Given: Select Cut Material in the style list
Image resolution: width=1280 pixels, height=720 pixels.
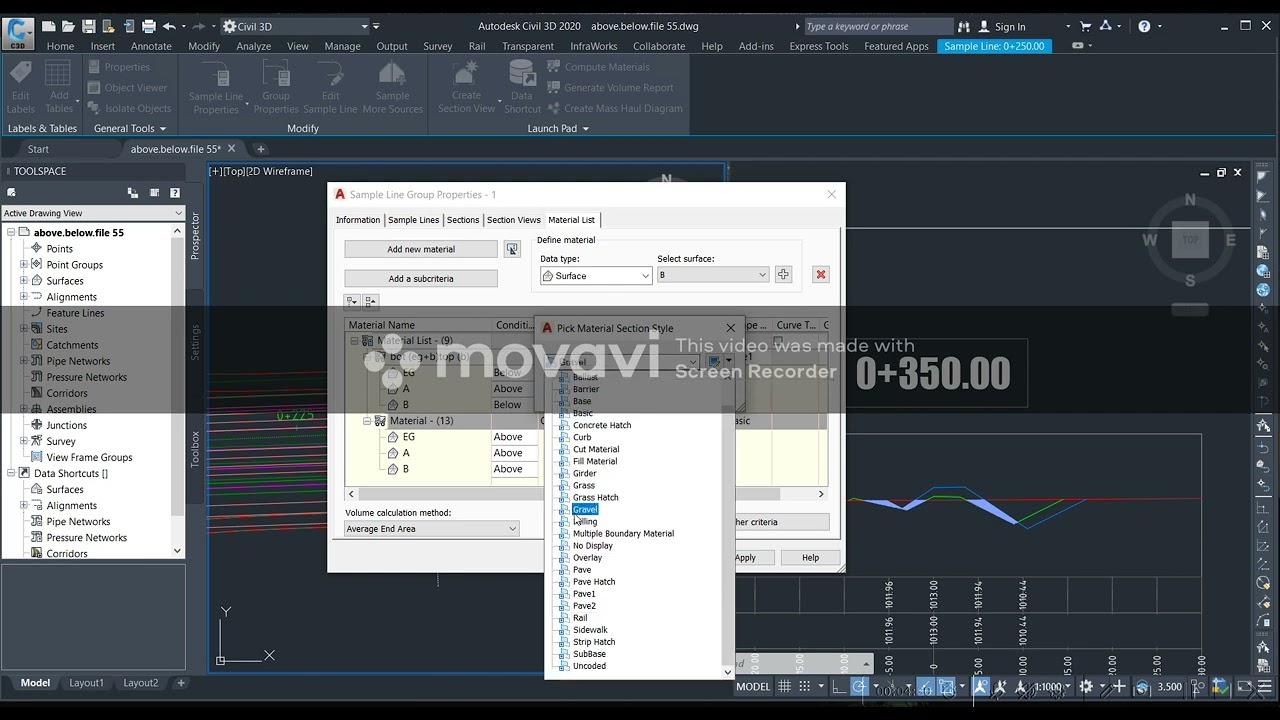Looking at the screenshot, I should (x=596, y=450).
